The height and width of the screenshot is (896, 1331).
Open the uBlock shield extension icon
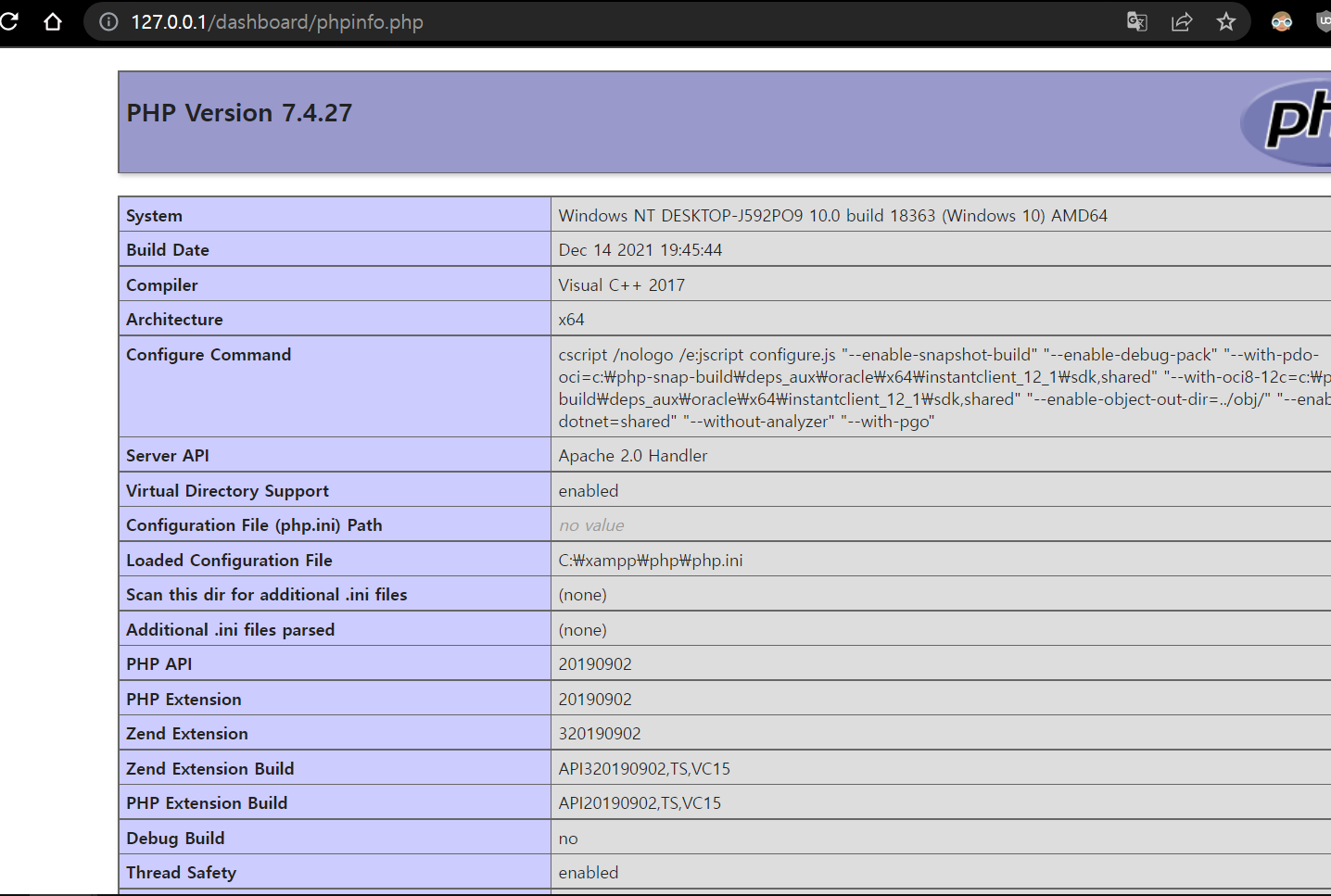pyautogui.click(x=1324, y=21)
